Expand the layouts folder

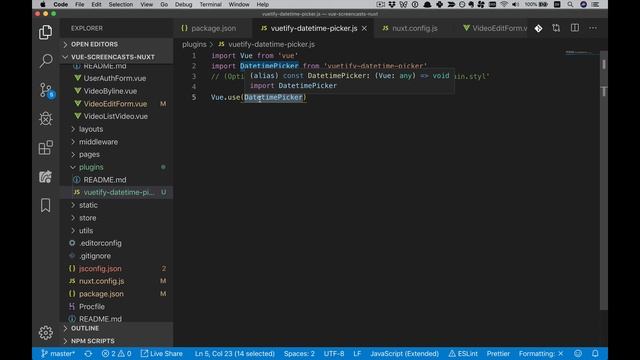coord(116,129)
